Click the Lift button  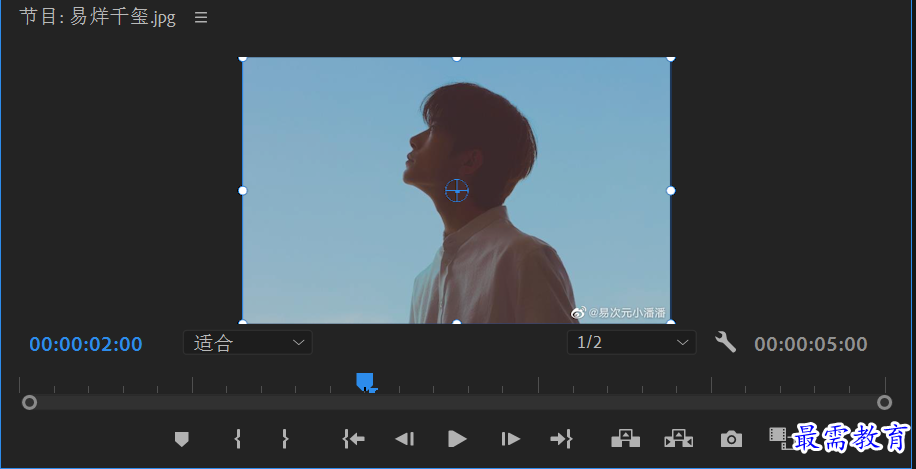pos(625,439)
